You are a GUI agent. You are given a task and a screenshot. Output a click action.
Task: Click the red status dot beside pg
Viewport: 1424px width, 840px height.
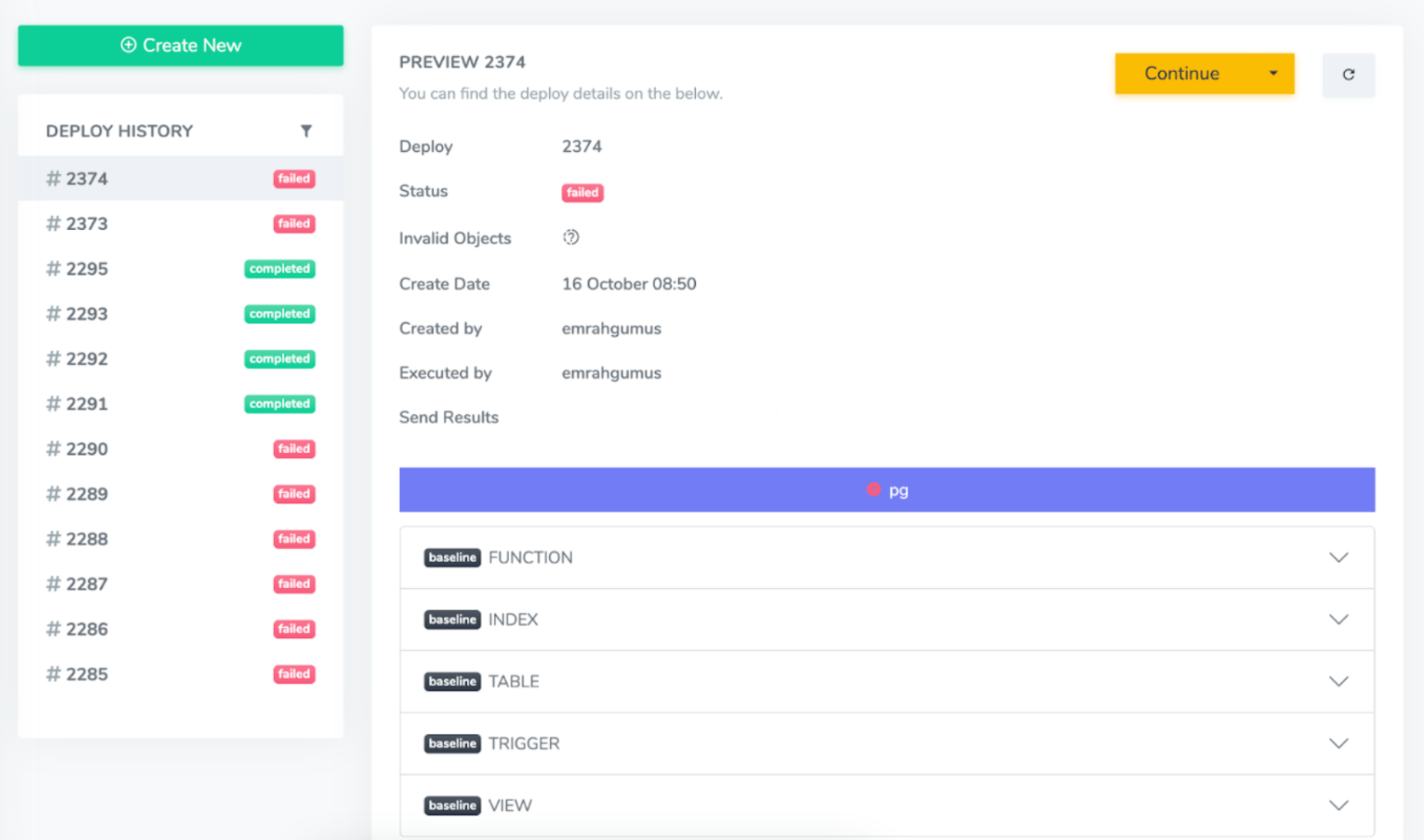(872, 490)
